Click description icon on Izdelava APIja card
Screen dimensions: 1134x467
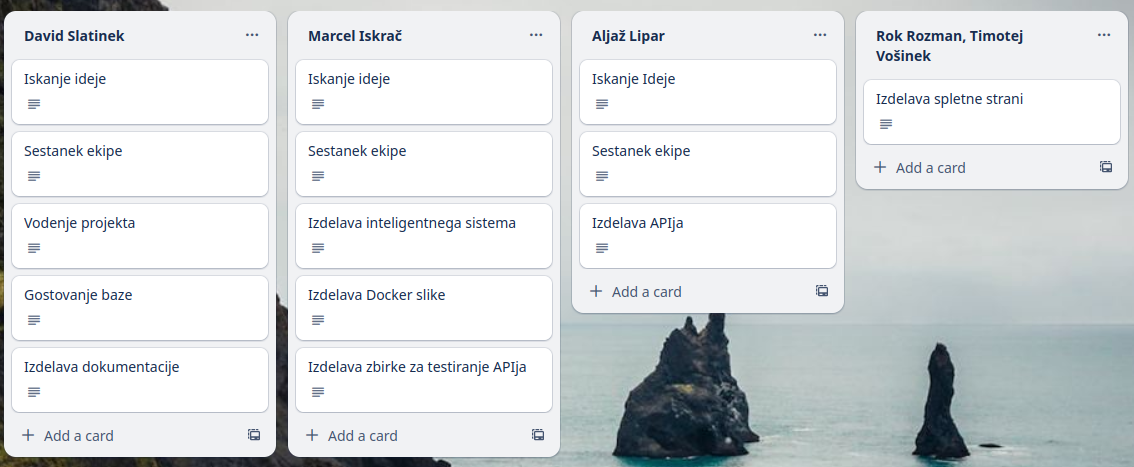[x=602, y=248]
